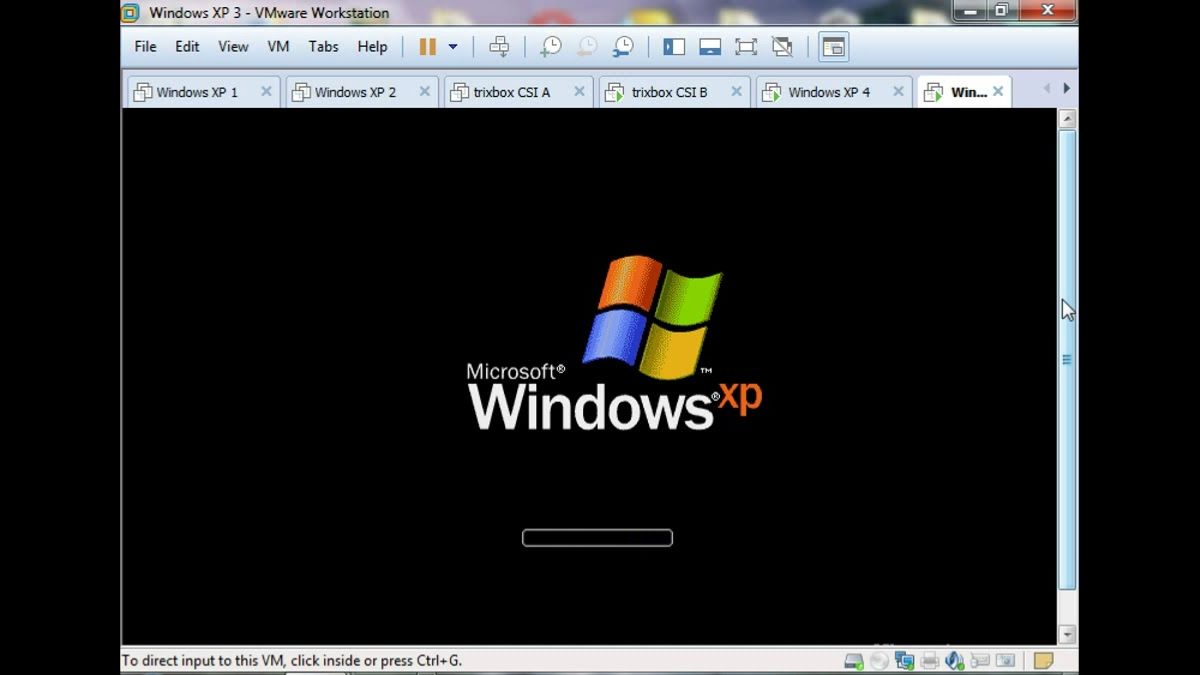
Task: Switch to Unity mode icon
Action: [782, 47]
